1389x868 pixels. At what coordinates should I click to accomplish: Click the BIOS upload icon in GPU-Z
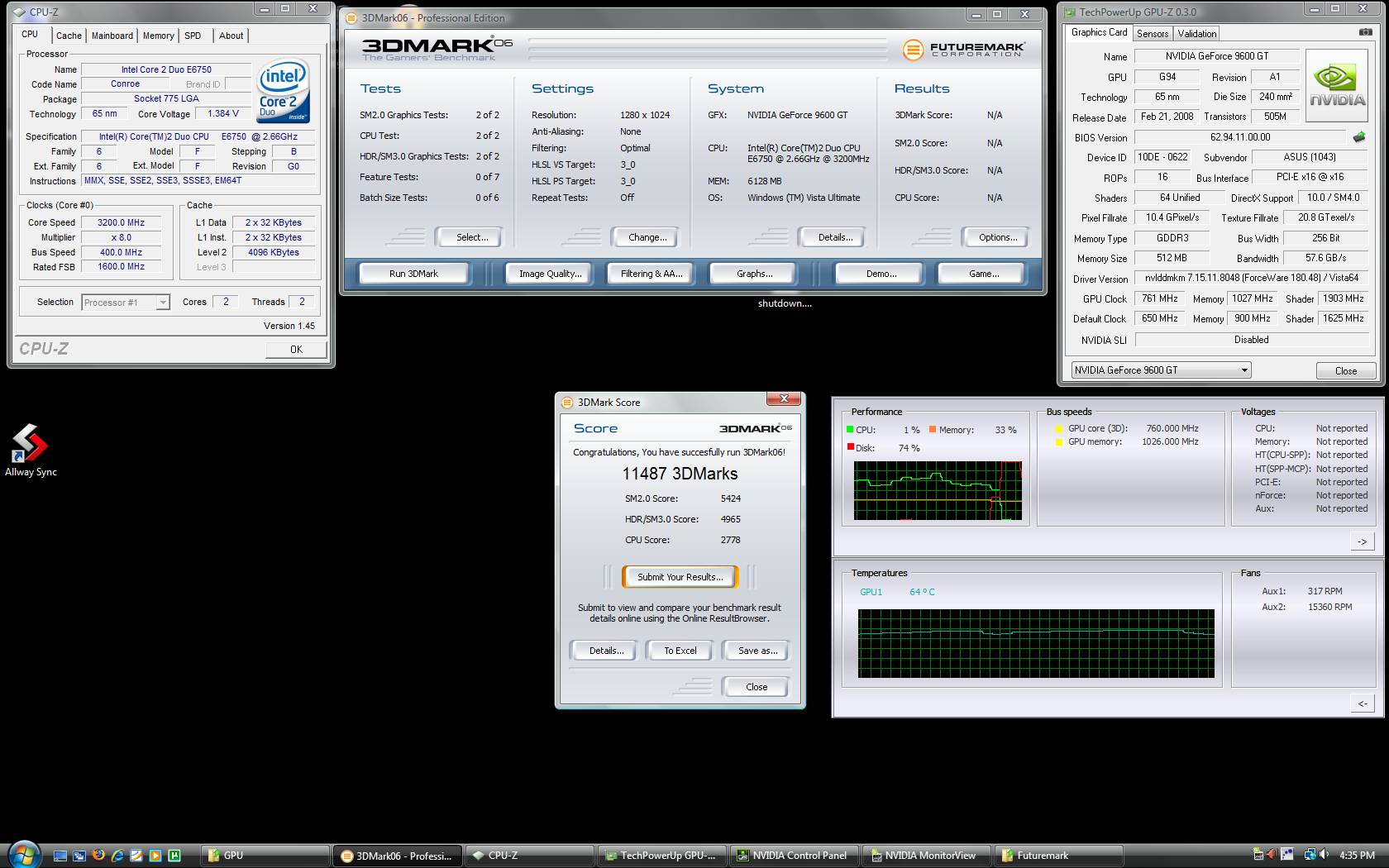click(x=1358, y=137)
